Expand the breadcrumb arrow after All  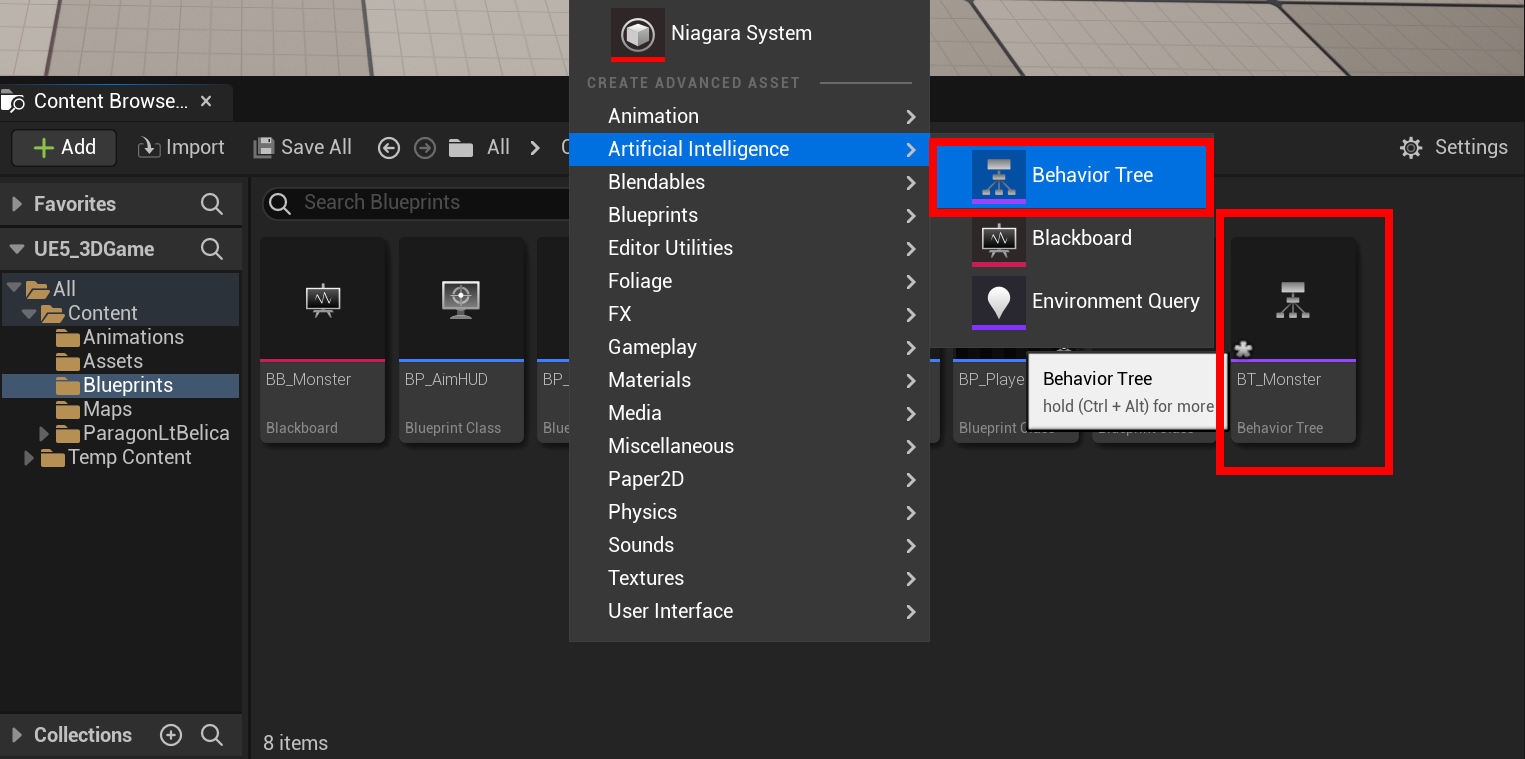pyautogui.click(x=536, y=148)
